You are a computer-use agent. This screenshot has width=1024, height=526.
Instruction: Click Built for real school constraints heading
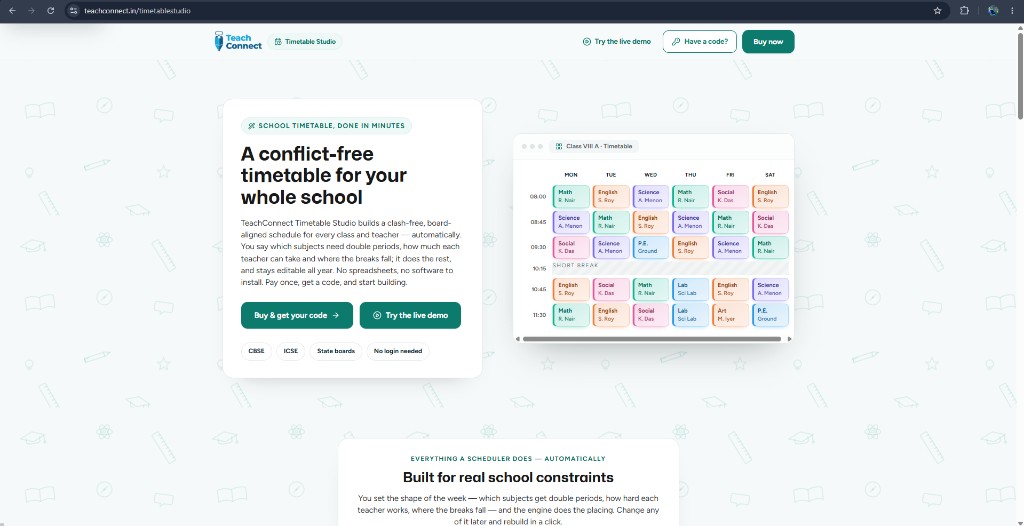click(508, 477)
